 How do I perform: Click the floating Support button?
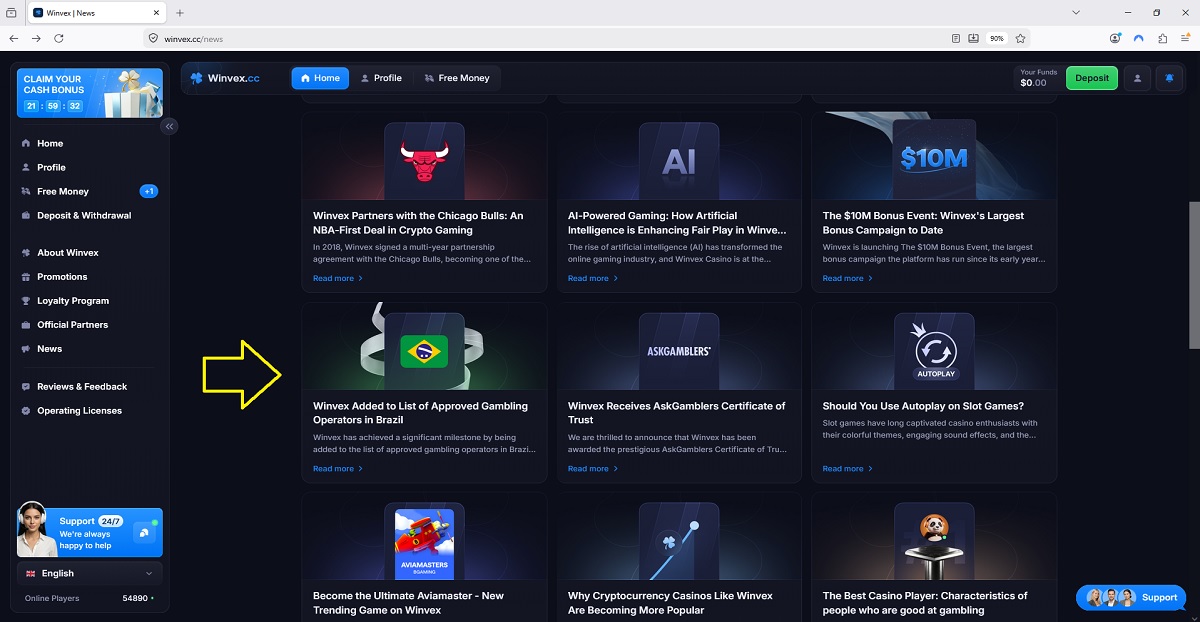(1131, 597)
